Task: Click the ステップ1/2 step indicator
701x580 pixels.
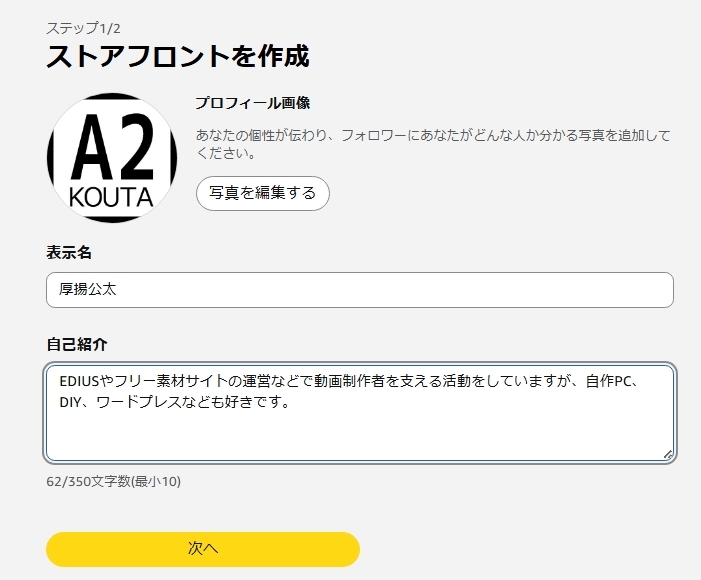Action: [x=84, y=29]
